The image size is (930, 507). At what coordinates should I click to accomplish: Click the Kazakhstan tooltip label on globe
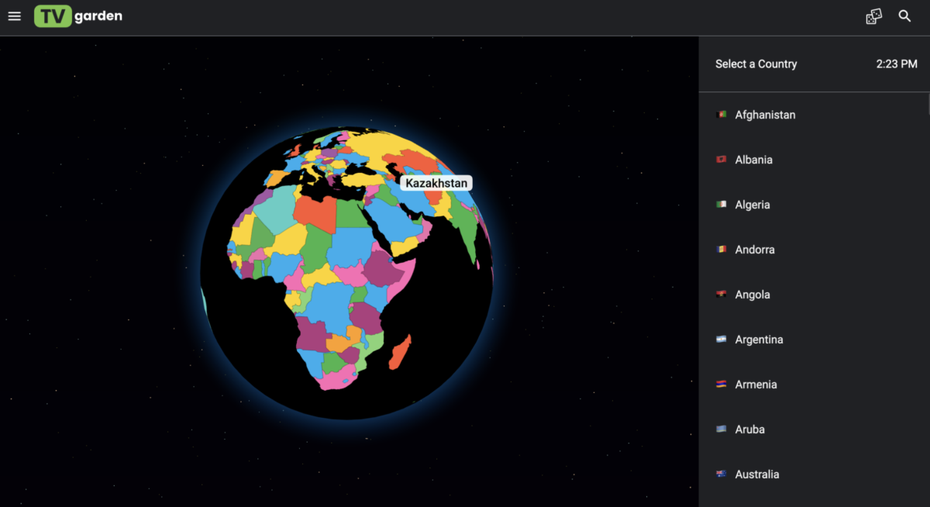coord(436,183)
